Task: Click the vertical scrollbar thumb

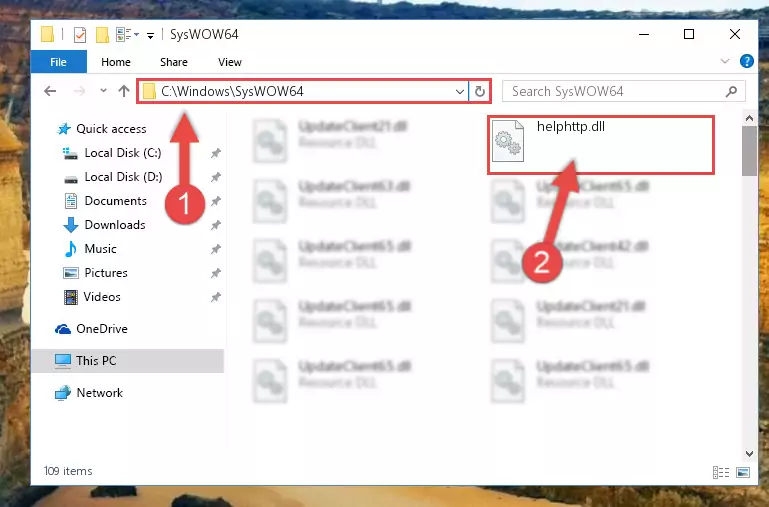Action: 749,151
